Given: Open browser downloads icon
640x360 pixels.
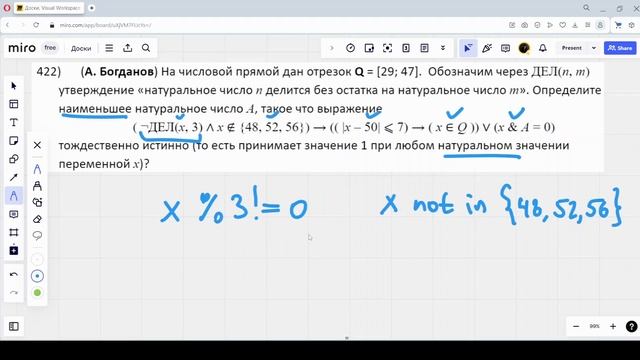Looking at the screenshot, I should click(x=575, y=25).
